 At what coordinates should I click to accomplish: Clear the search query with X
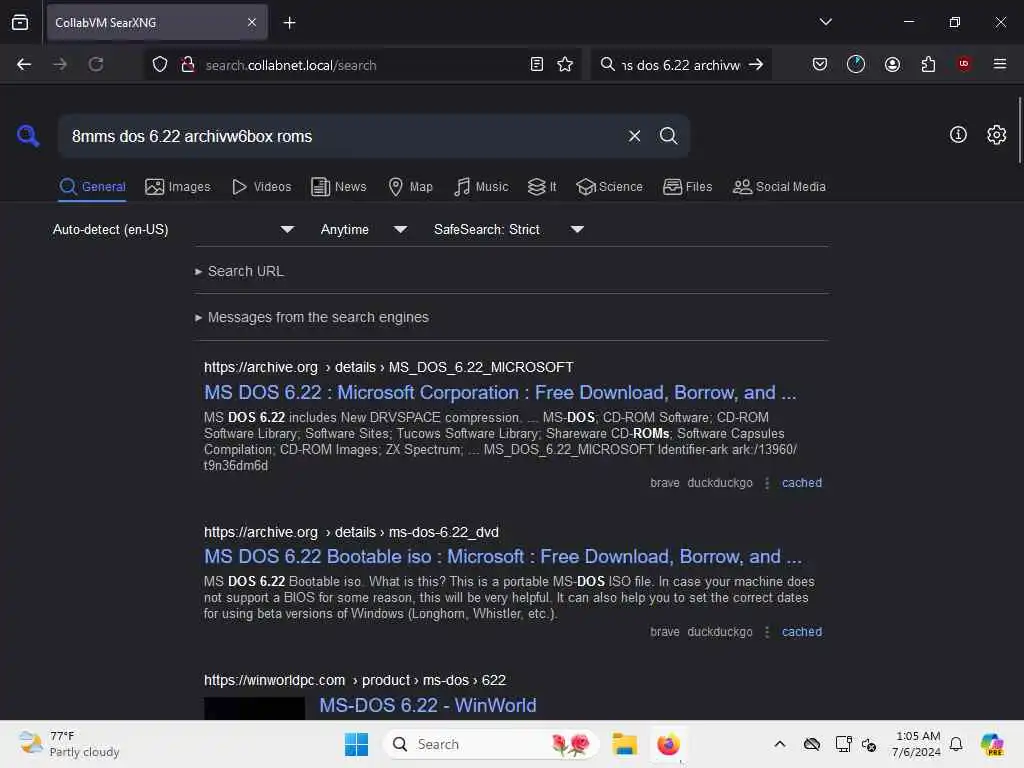tap(634, 136)
